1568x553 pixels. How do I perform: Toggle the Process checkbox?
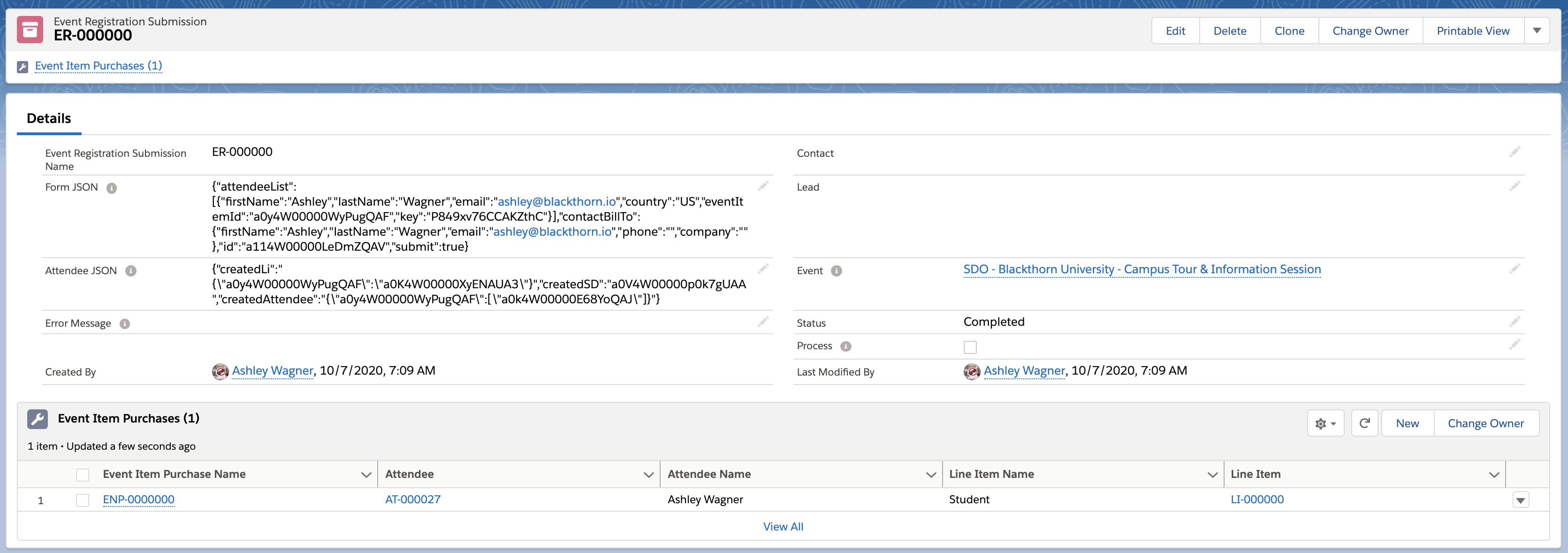point(970,347)
